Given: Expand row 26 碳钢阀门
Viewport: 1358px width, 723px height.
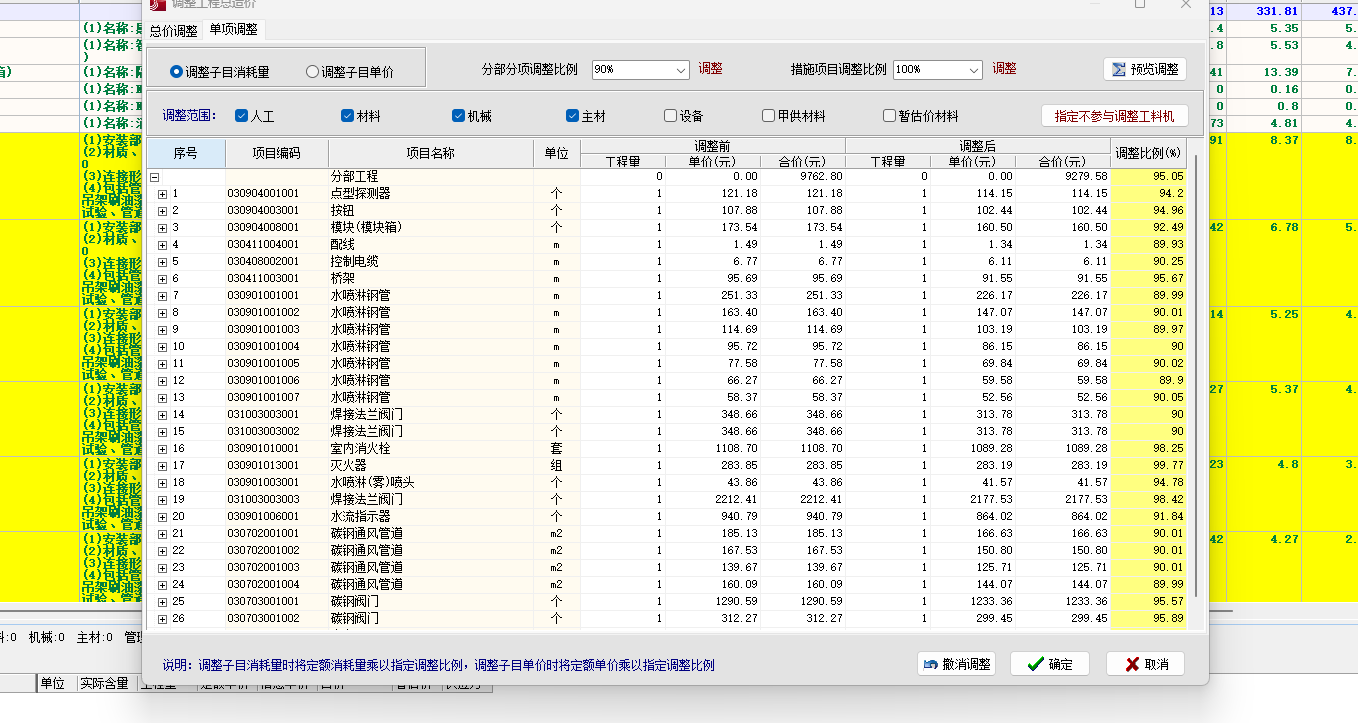Looking at the screenshot, I should pos(163,619).
